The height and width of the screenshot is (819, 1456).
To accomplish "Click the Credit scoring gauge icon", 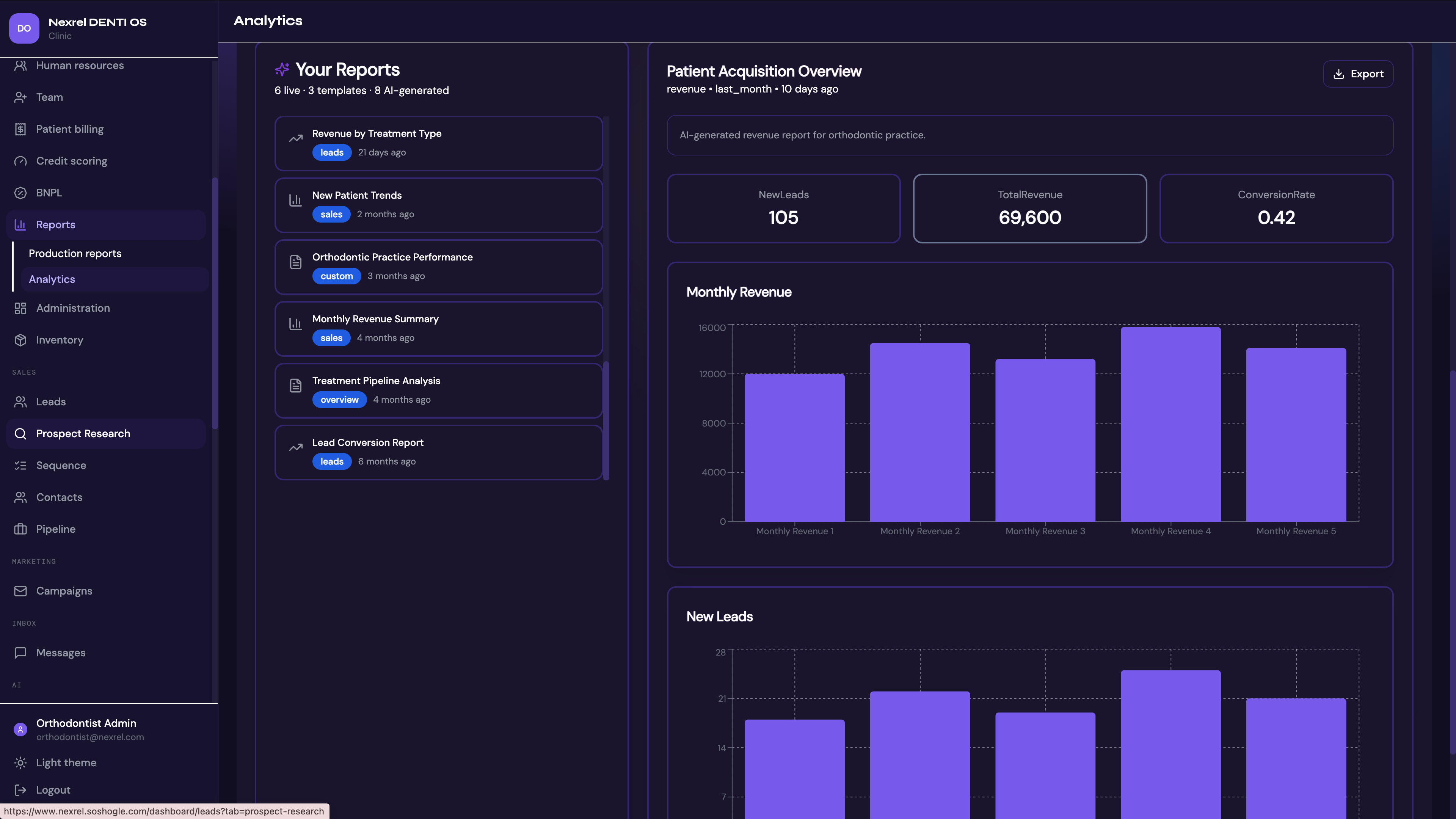I will coord(20,161).
